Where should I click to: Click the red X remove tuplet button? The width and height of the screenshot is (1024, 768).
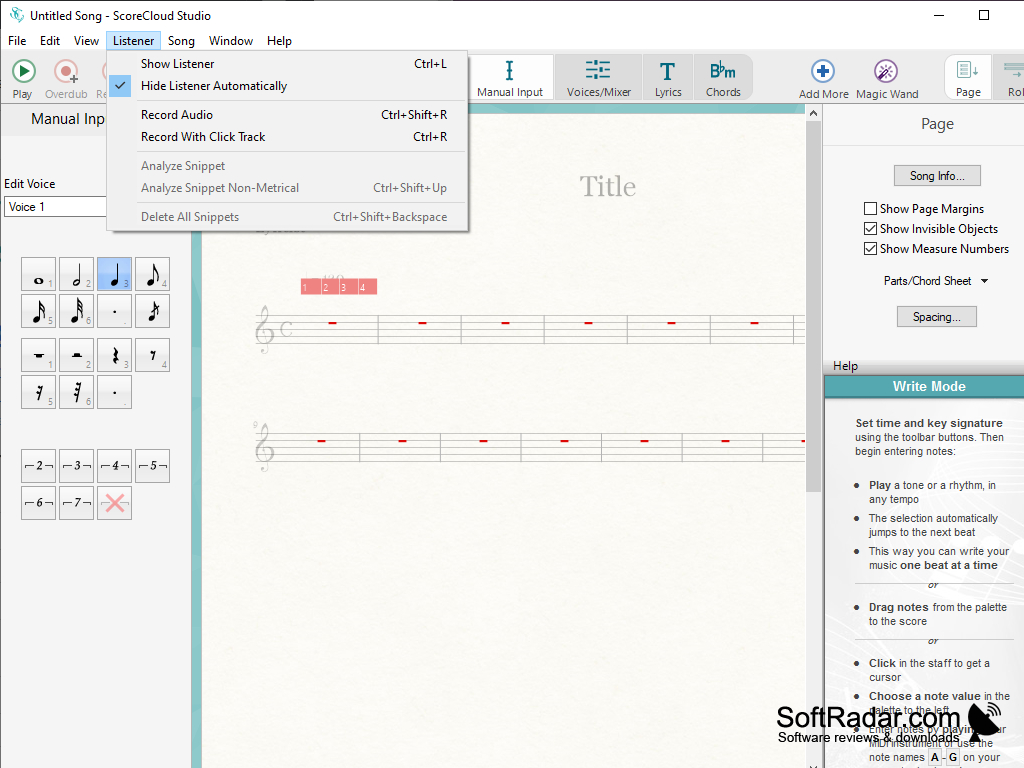114,503
